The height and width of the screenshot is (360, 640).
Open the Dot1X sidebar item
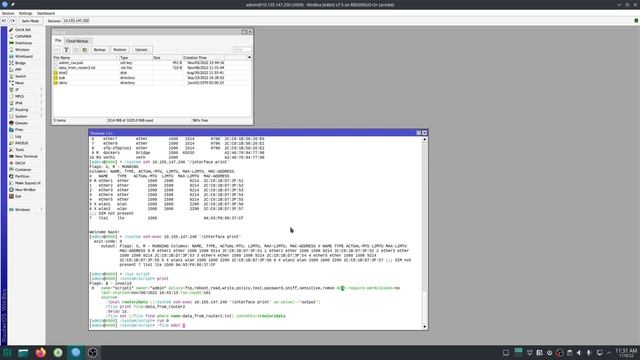20,163
